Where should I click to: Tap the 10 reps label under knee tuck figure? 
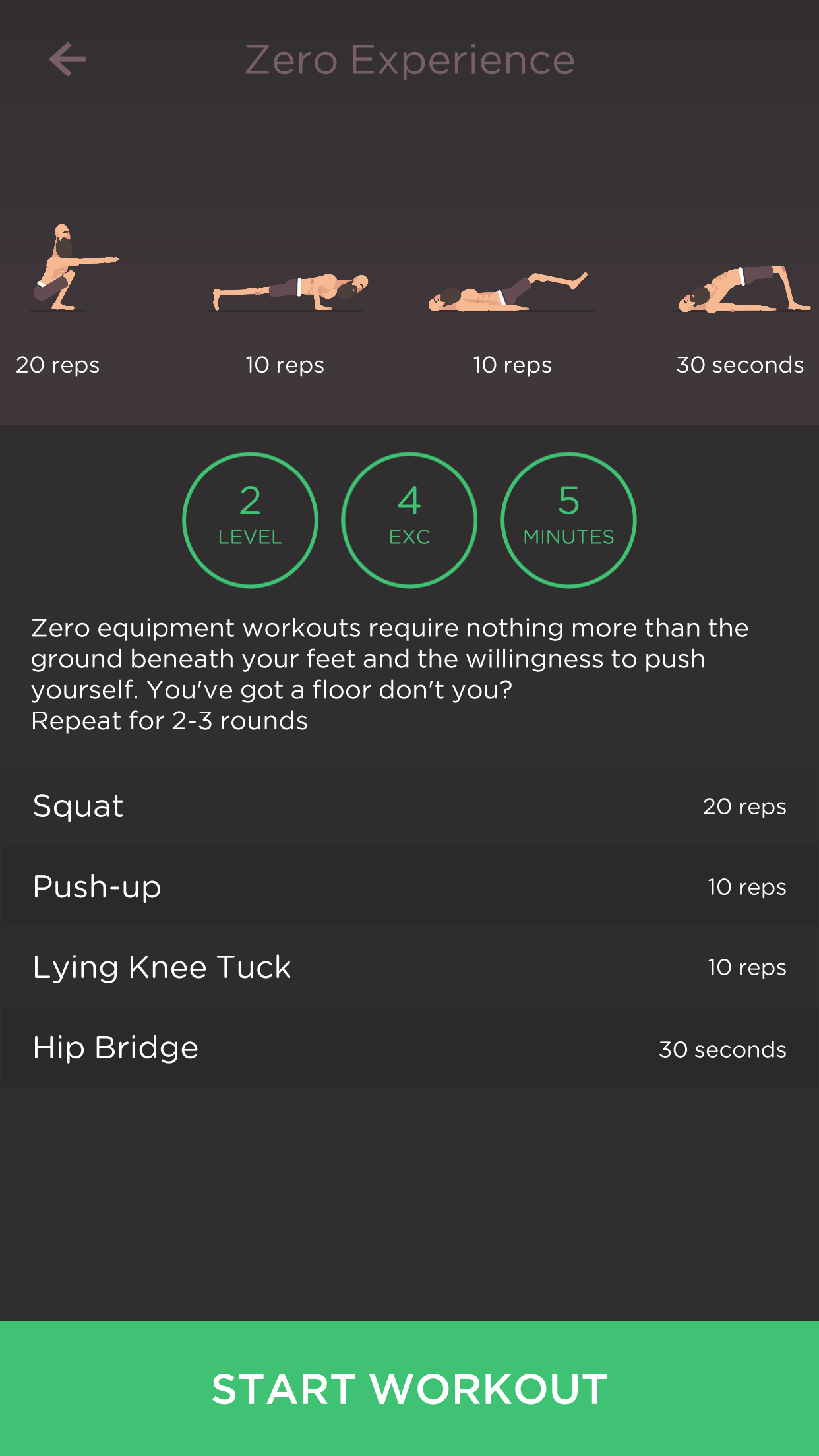pos(512,365)
